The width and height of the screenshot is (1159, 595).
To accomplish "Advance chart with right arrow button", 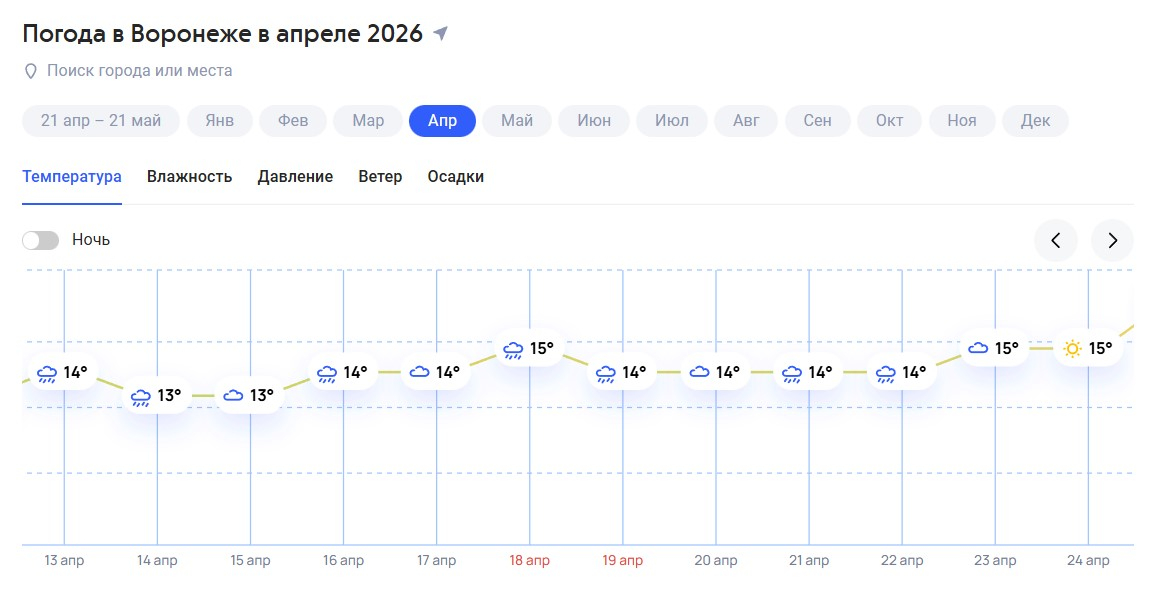I will click(x=1112, y=240).
